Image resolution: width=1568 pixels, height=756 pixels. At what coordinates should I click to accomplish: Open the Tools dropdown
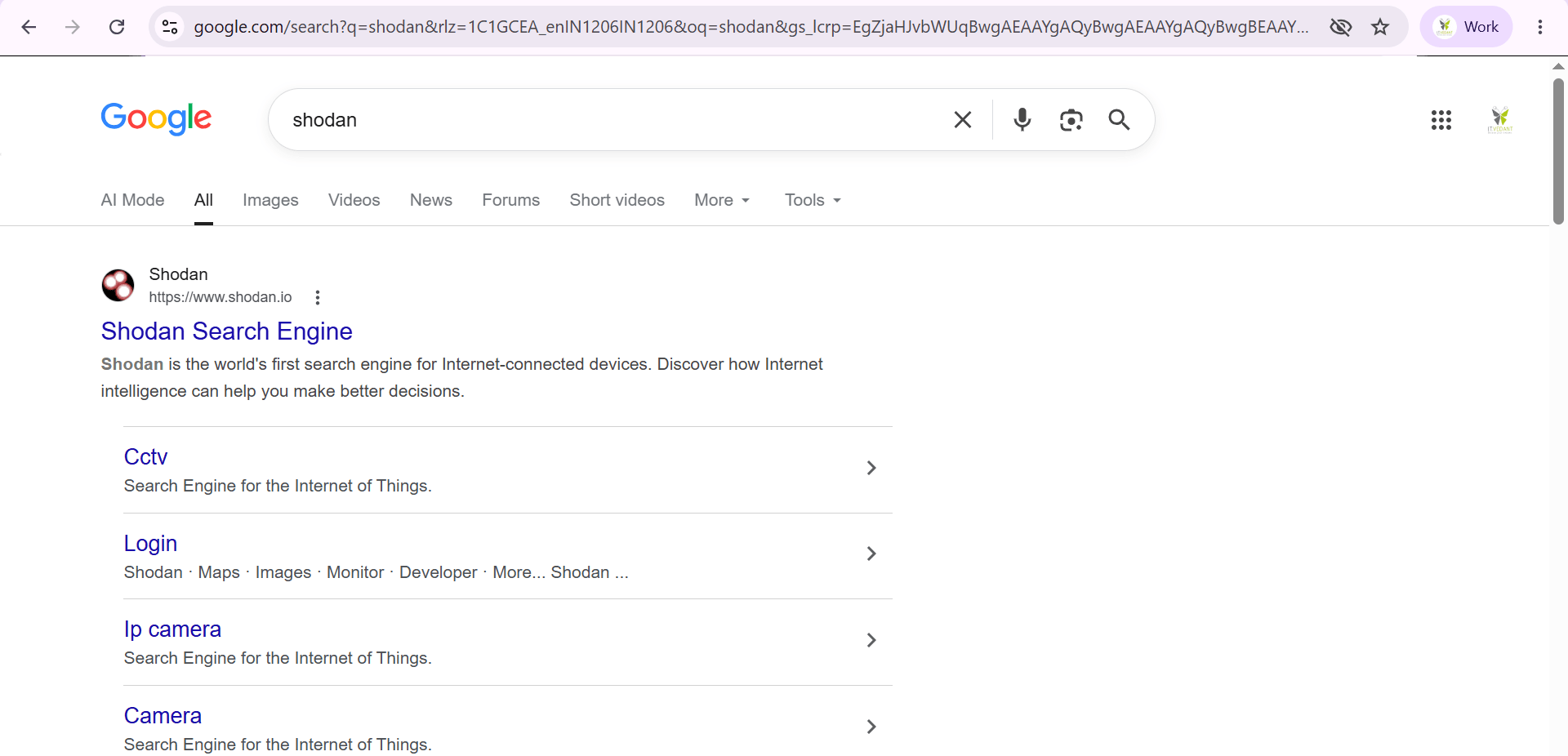tap(813, 200)
